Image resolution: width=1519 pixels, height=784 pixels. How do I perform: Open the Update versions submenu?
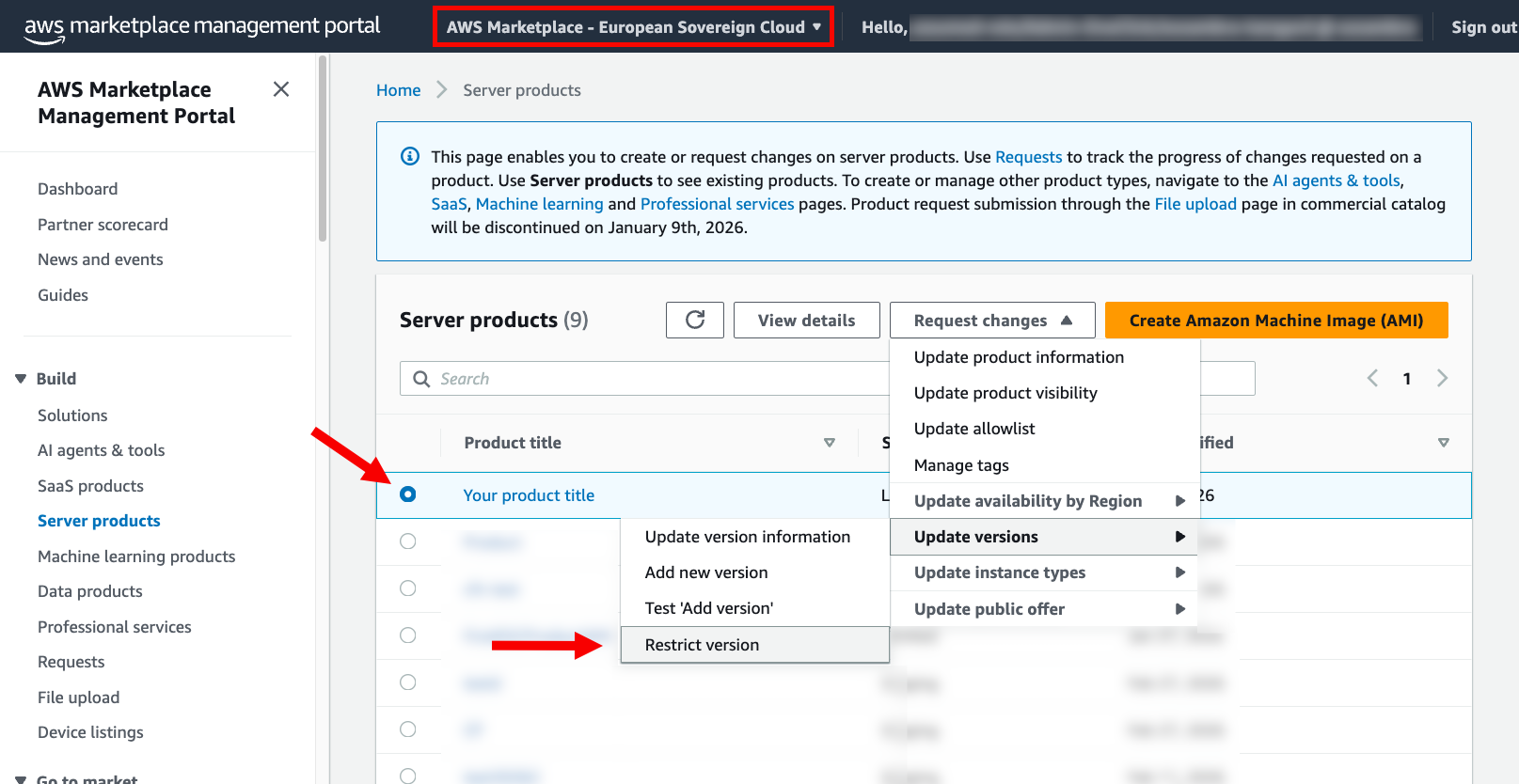(x=1045, y=537)
